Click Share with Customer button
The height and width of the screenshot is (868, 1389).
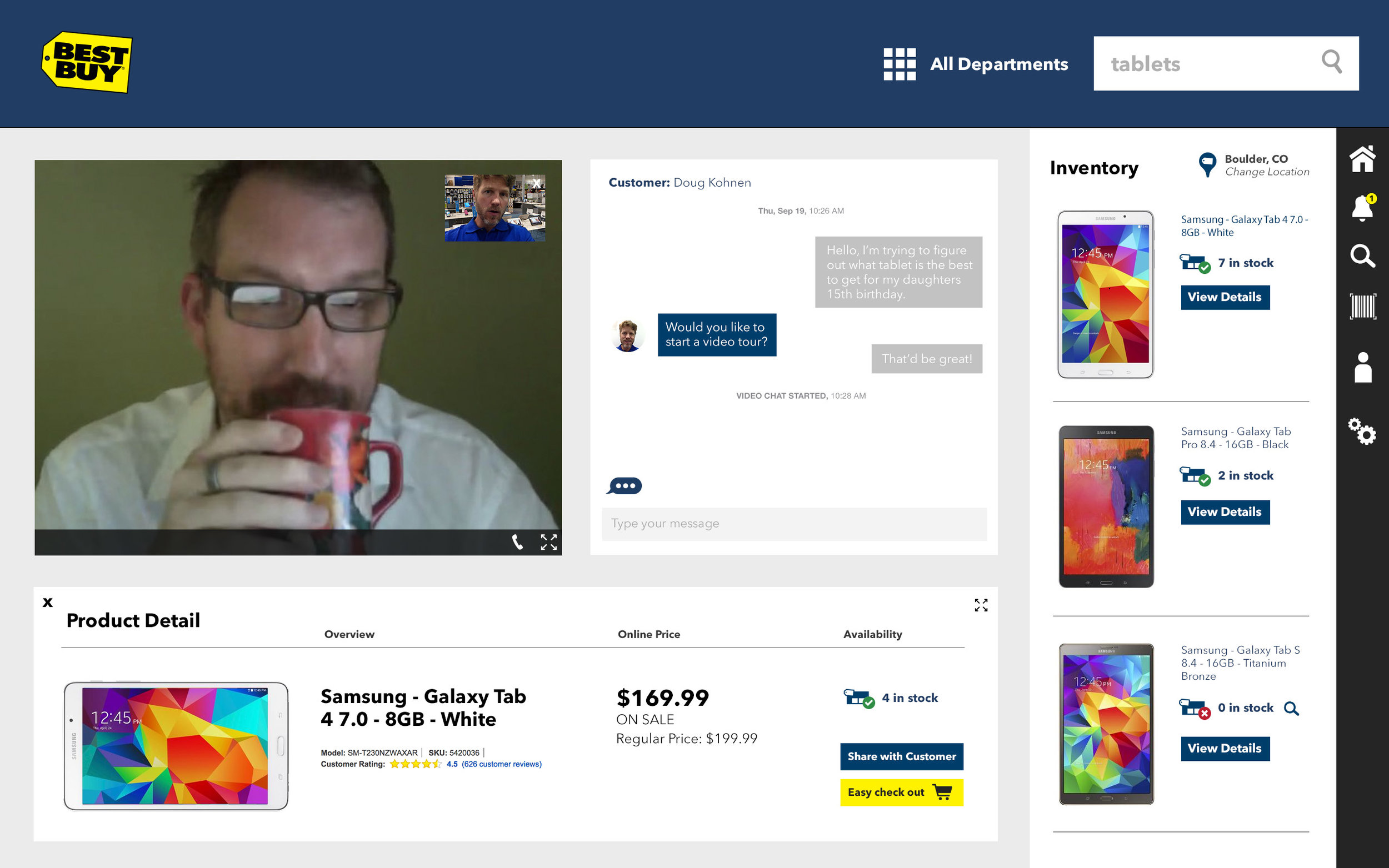902,756
